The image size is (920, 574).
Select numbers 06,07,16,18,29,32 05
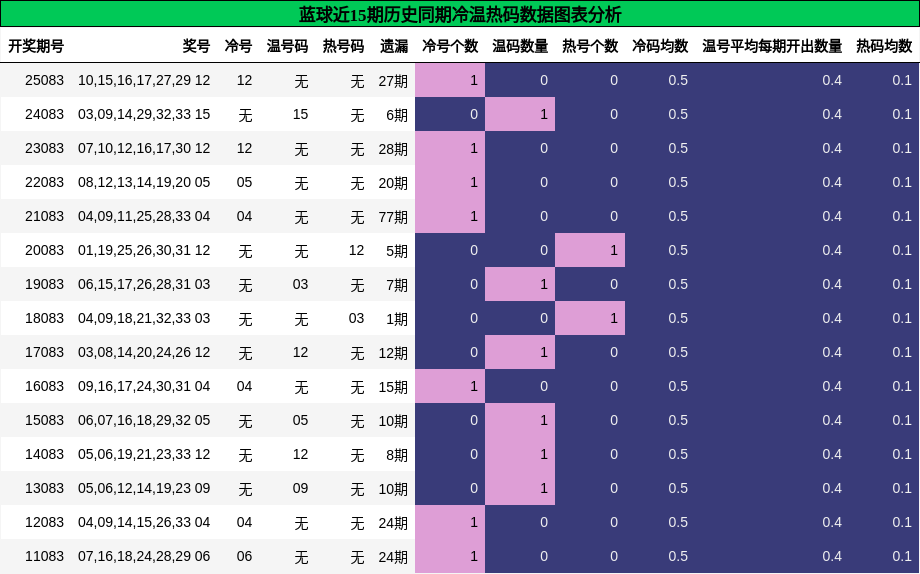(x=144, y=421)
